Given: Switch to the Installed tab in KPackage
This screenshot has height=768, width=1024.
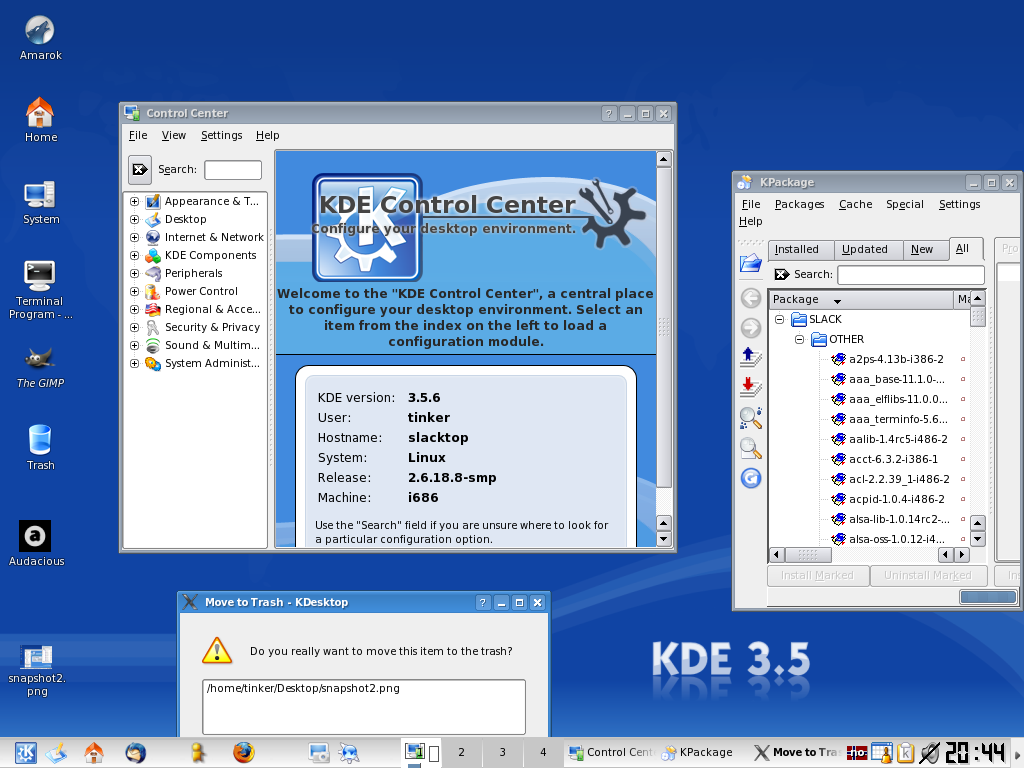Looking at the screenshot, I should tap(801, 249).
